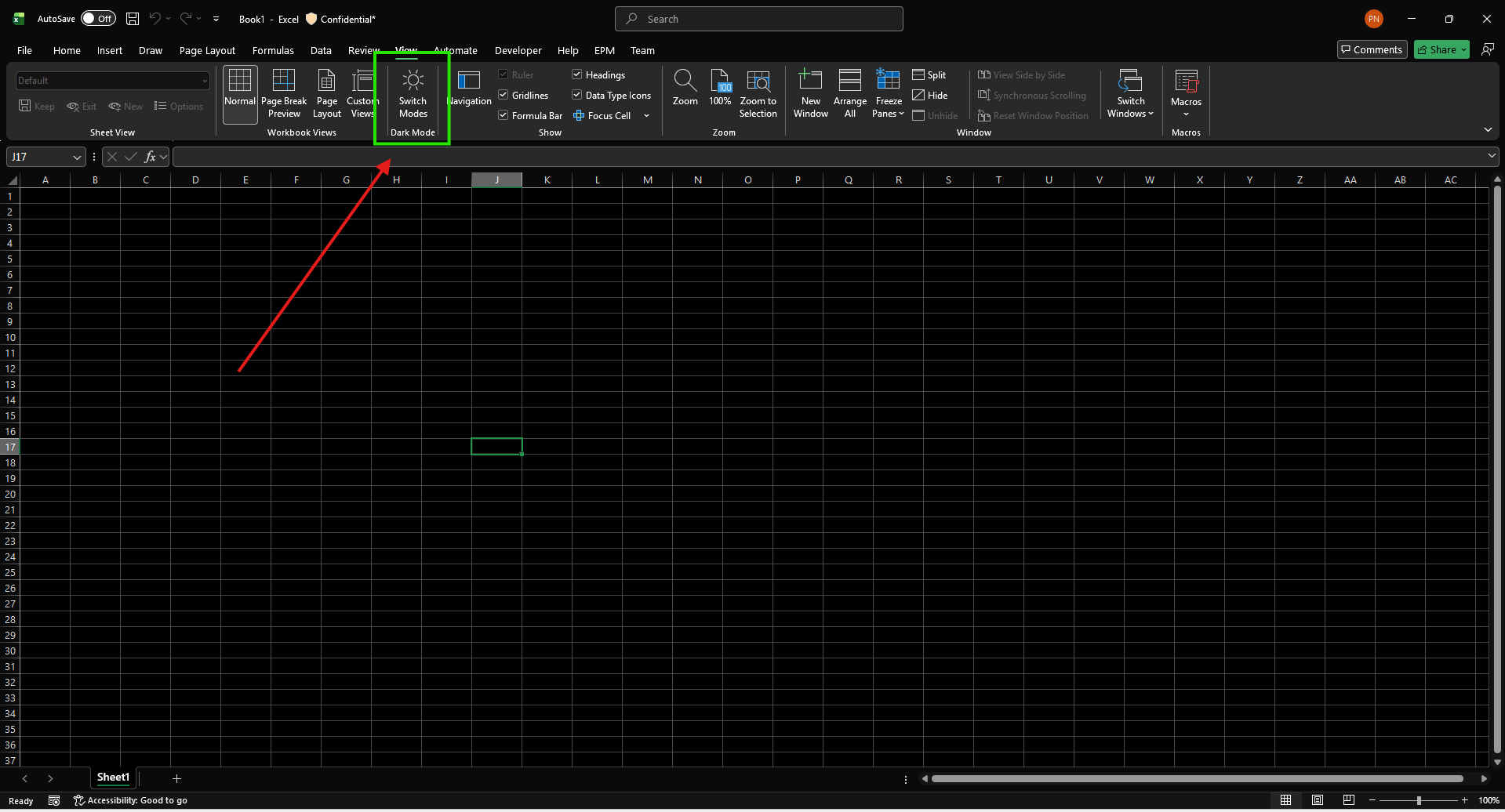Click Zoom to Selection
Image resolution: width=1505 pixels, height=812 pixels.
(x=758, y=95)
